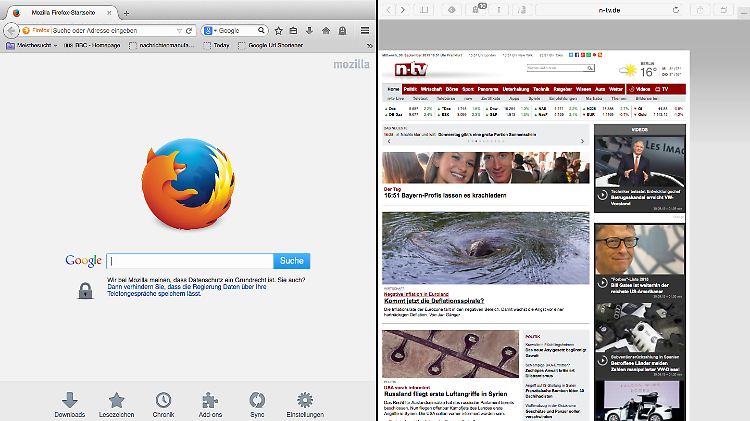This screenshot has height=421, width=750.
Task: Go back using Firefox's back arrow
Action: click(x=11, y=31)
